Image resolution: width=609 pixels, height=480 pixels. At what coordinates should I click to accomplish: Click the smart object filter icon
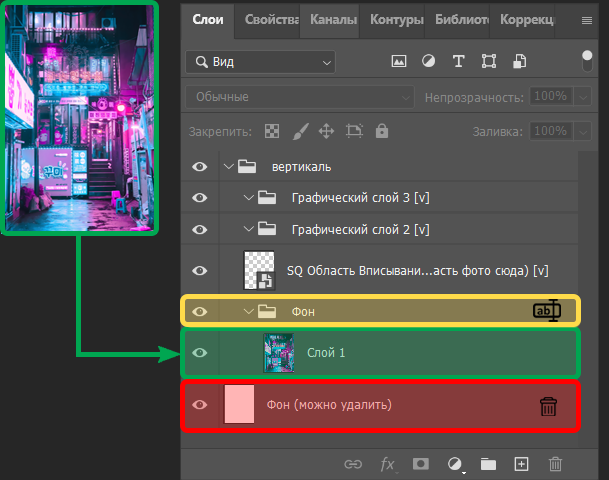(x=518, y=62)
